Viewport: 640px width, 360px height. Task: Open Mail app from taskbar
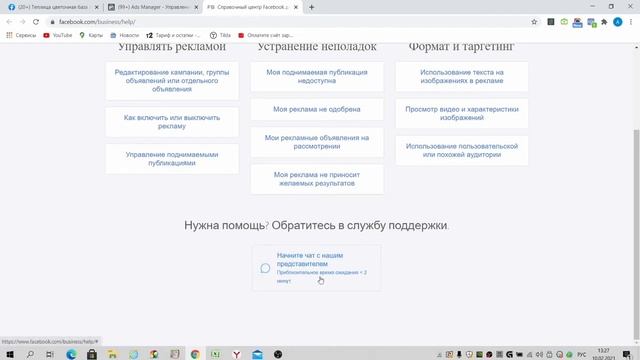click(x=257, y=354)
